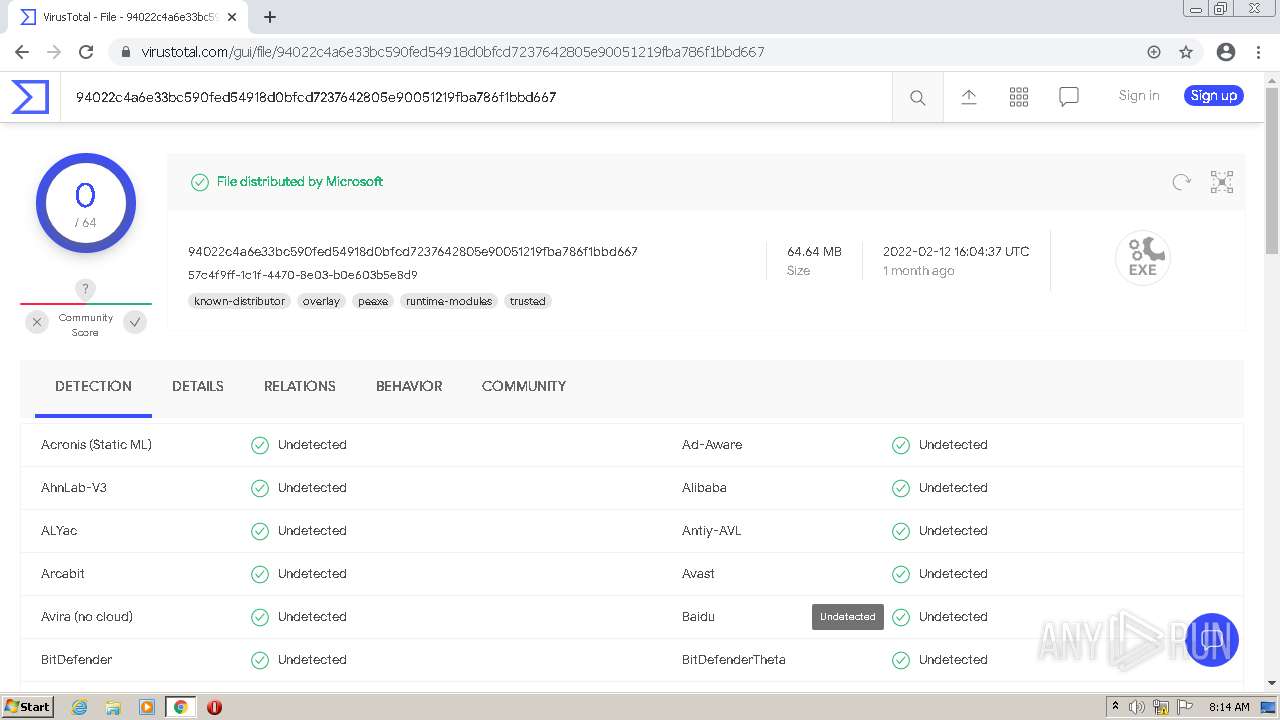Click the Baidu engine name
The image size is (1280, 720).
(698, 617)
